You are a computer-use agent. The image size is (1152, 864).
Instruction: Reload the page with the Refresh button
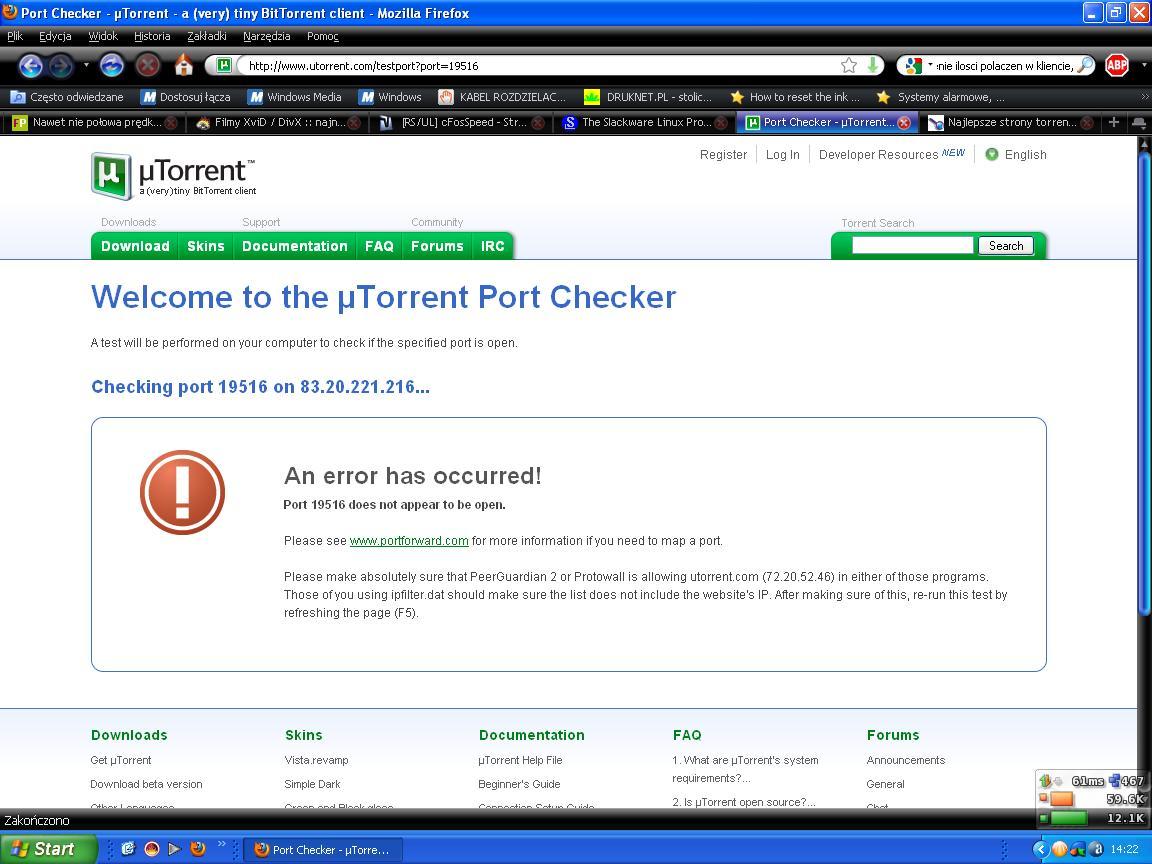point(112,66)
